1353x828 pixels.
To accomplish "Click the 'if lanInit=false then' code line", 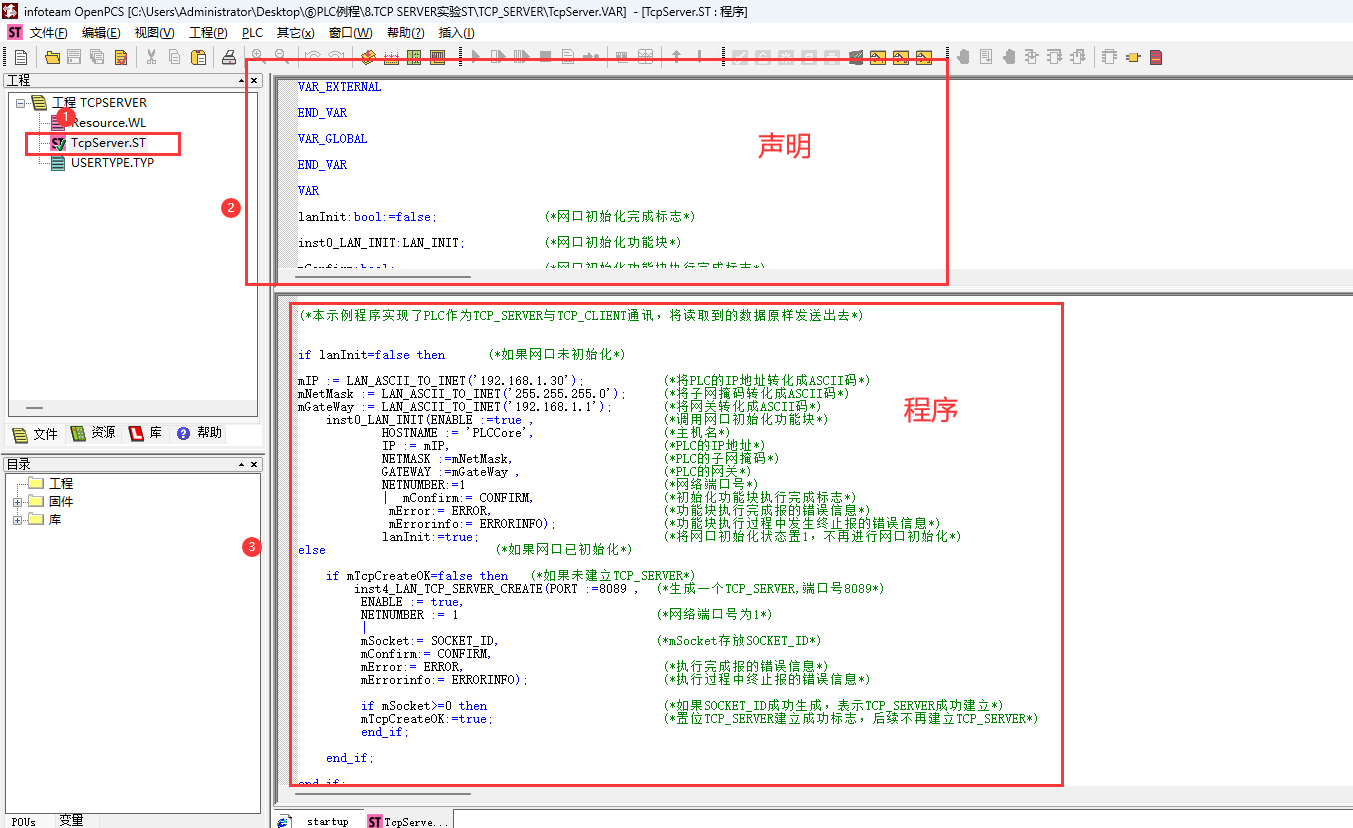I will (372, 354).
